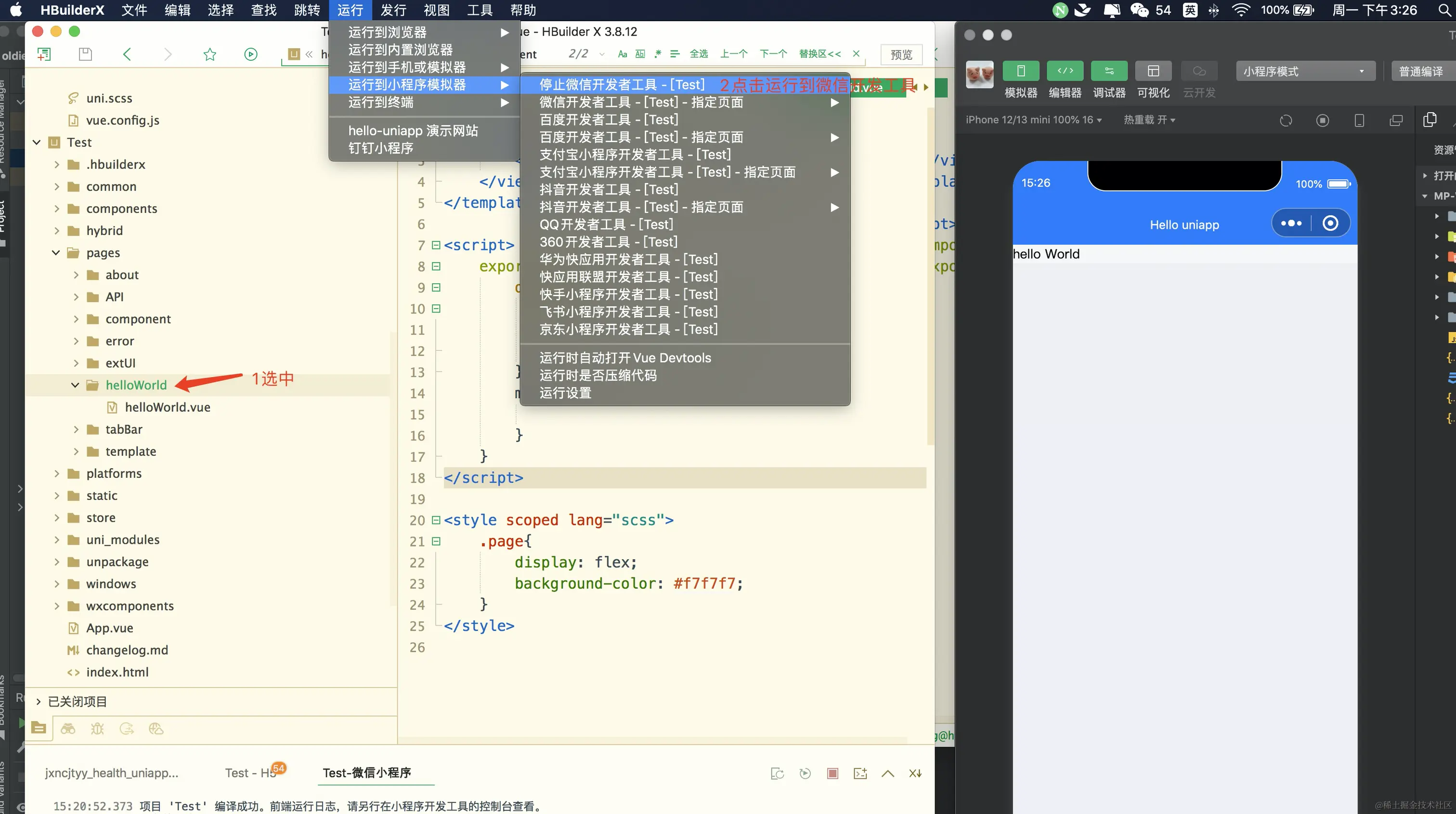Click 替换区<< to collapse replace area

pyautogui.click(x=819, y=54)
